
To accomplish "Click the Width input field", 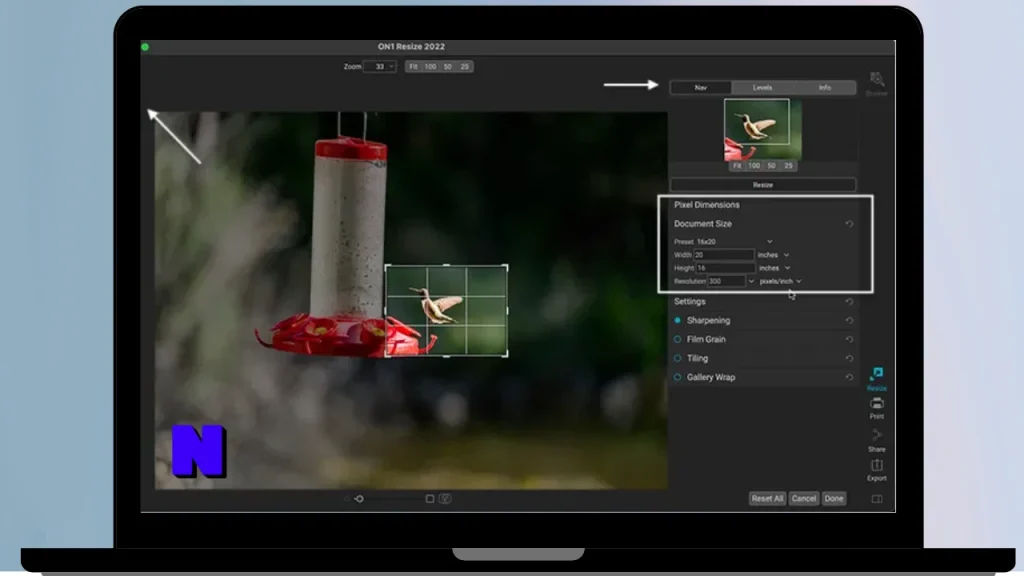I will tap(724, 255).
